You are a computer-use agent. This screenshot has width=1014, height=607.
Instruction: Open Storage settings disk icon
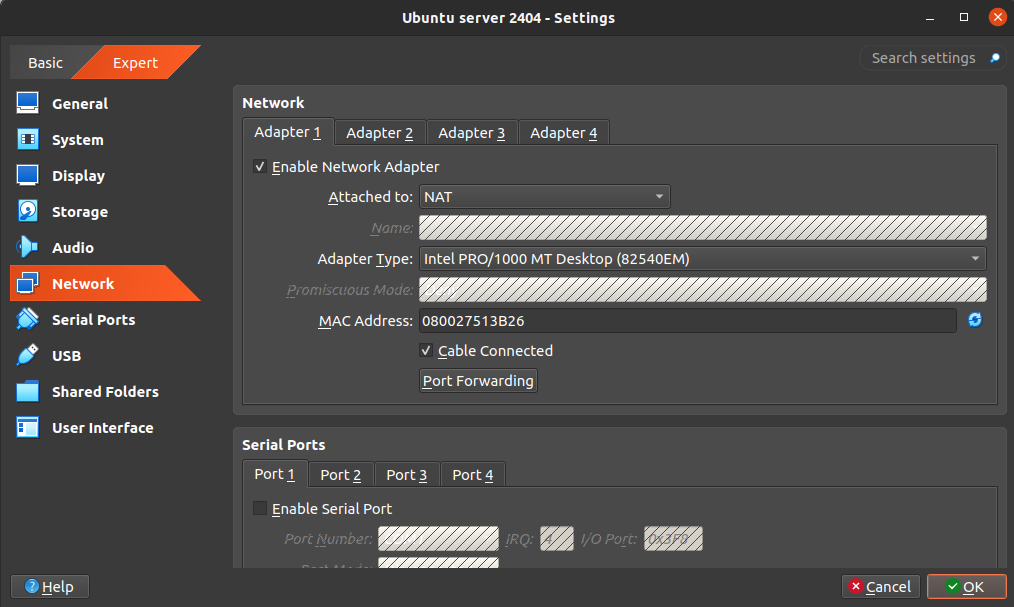click(28, 212)
